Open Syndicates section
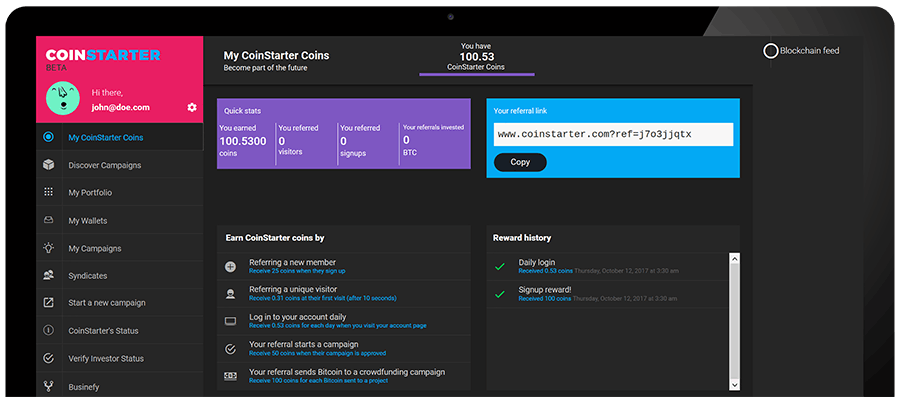 119,275
